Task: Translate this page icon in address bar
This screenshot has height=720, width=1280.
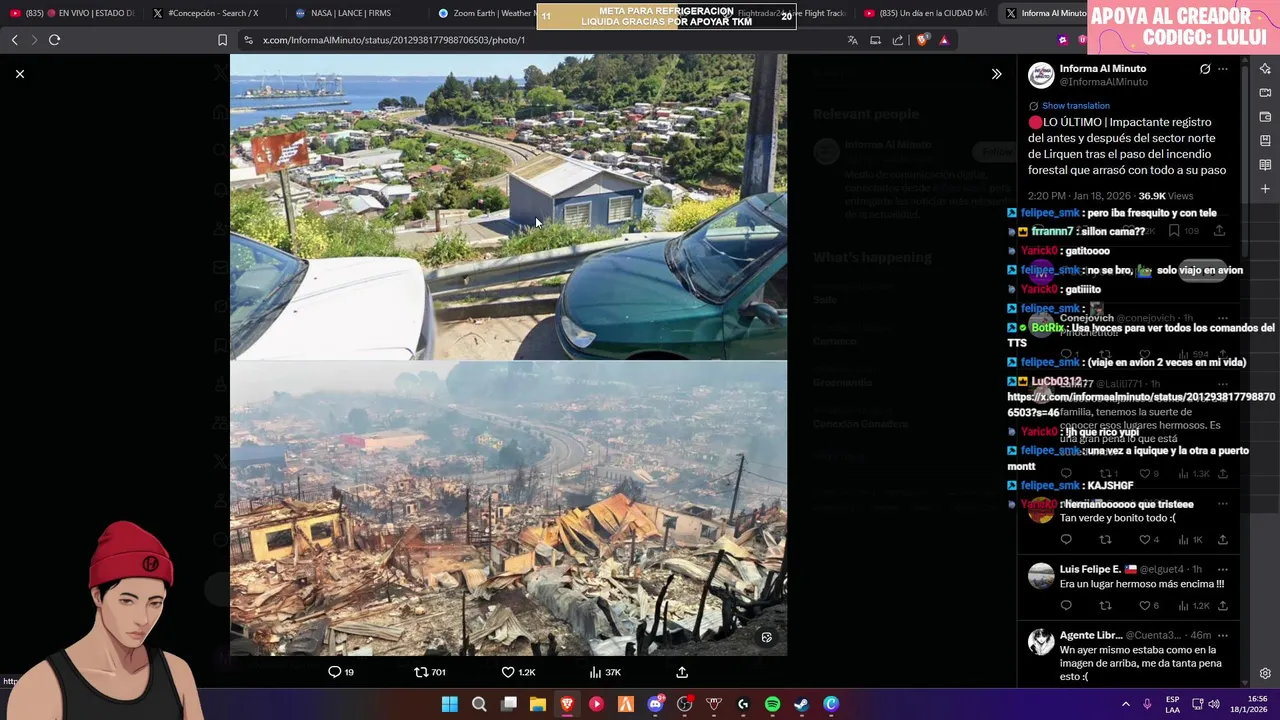Action: coord(852,40)
